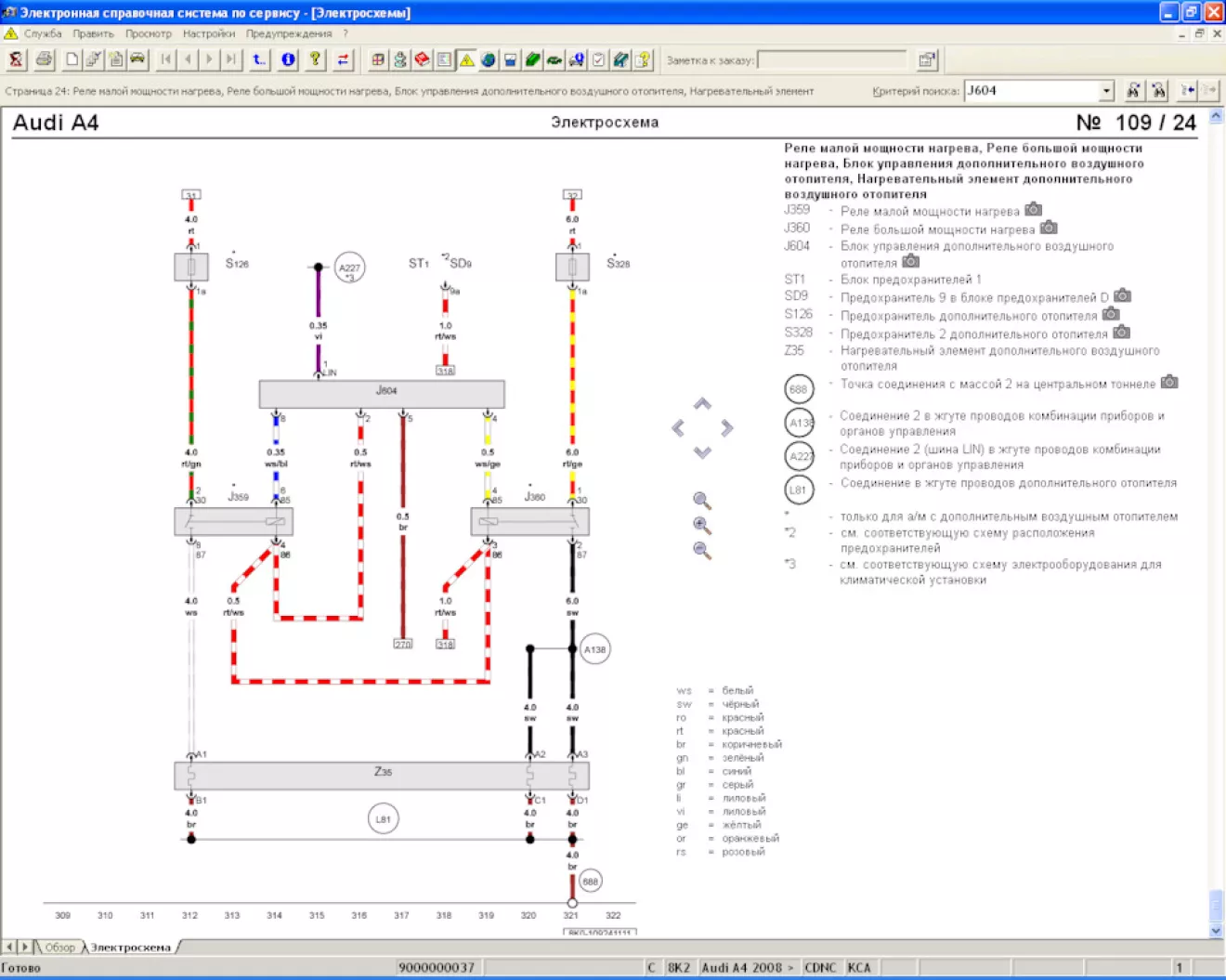
Task: Click the car icon in toolbar
Action: point(137,60)
